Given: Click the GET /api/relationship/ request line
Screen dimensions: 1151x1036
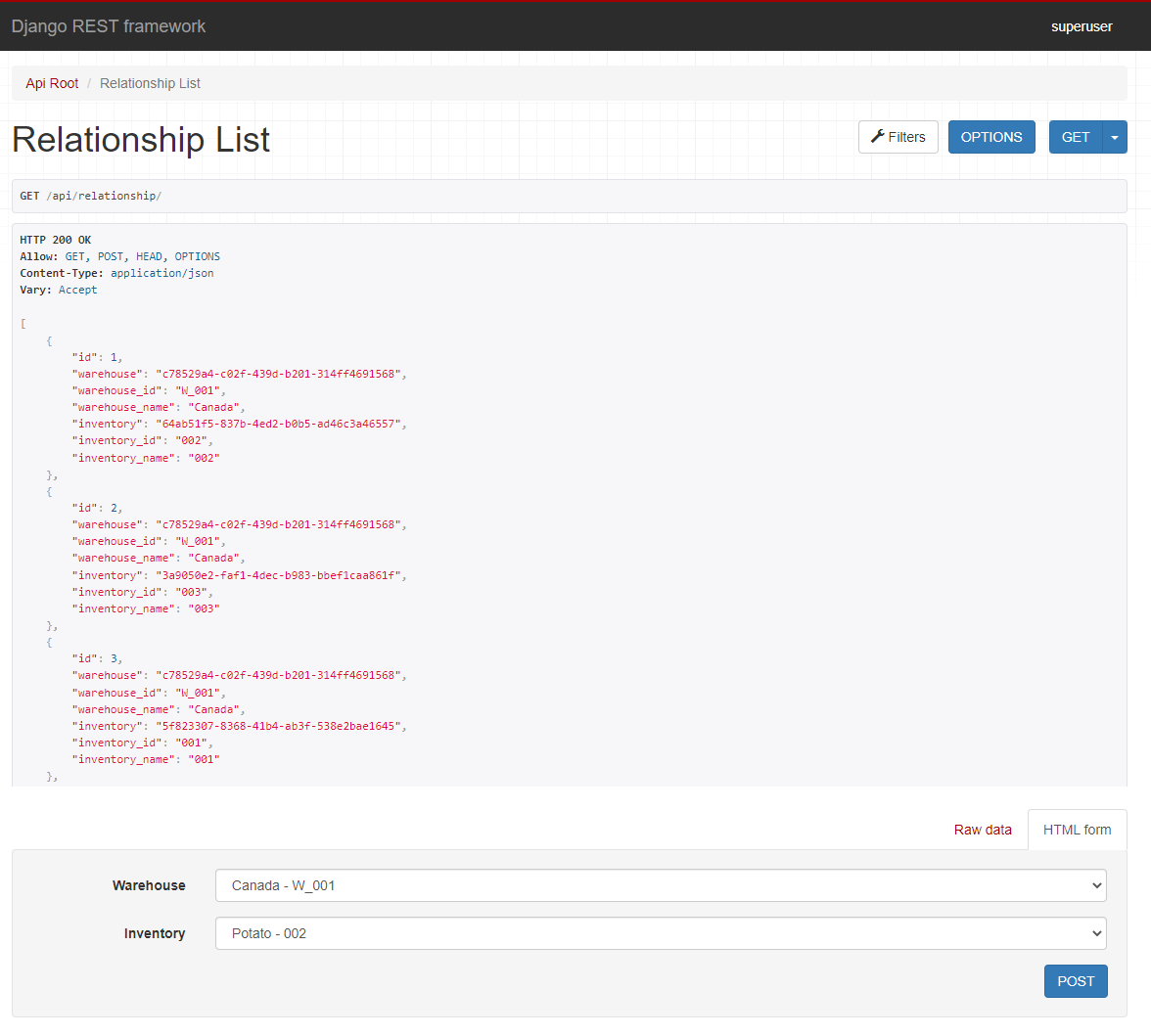Looking at the screenshot, I should (x=90, y=196).
